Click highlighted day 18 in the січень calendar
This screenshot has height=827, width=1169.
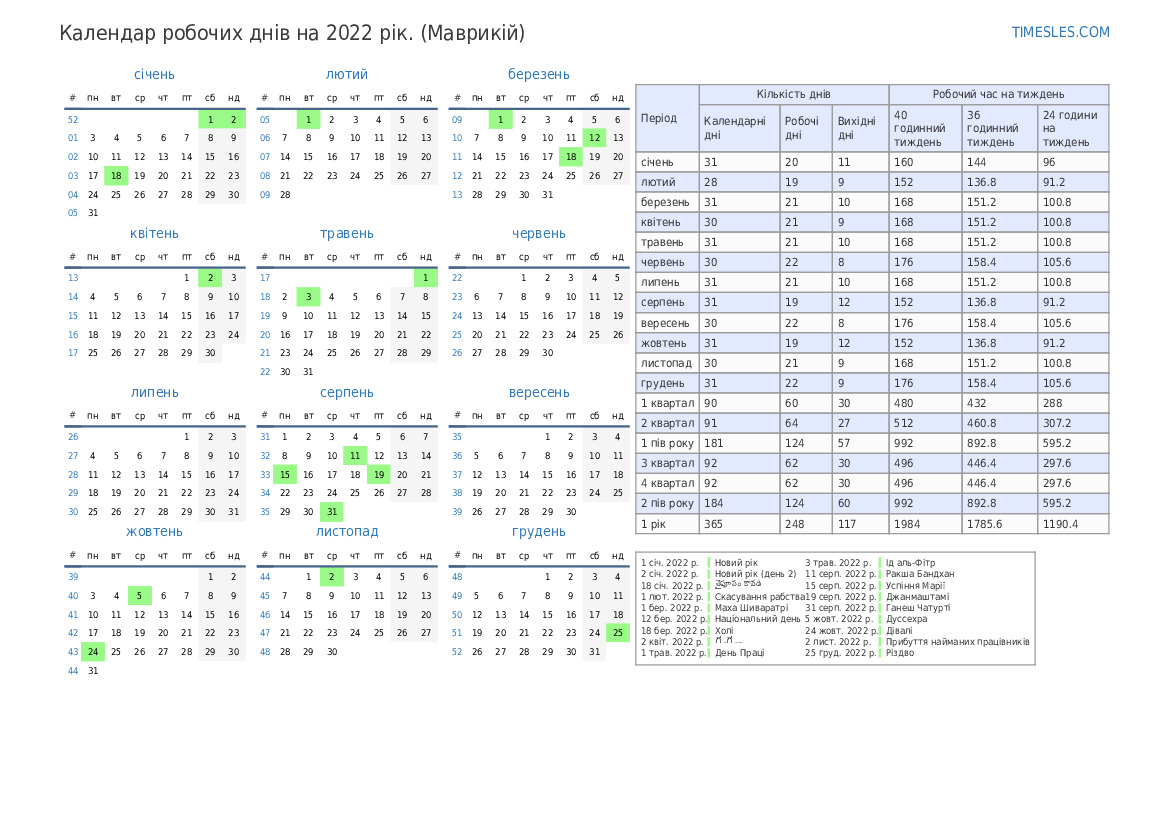[116, 176]
